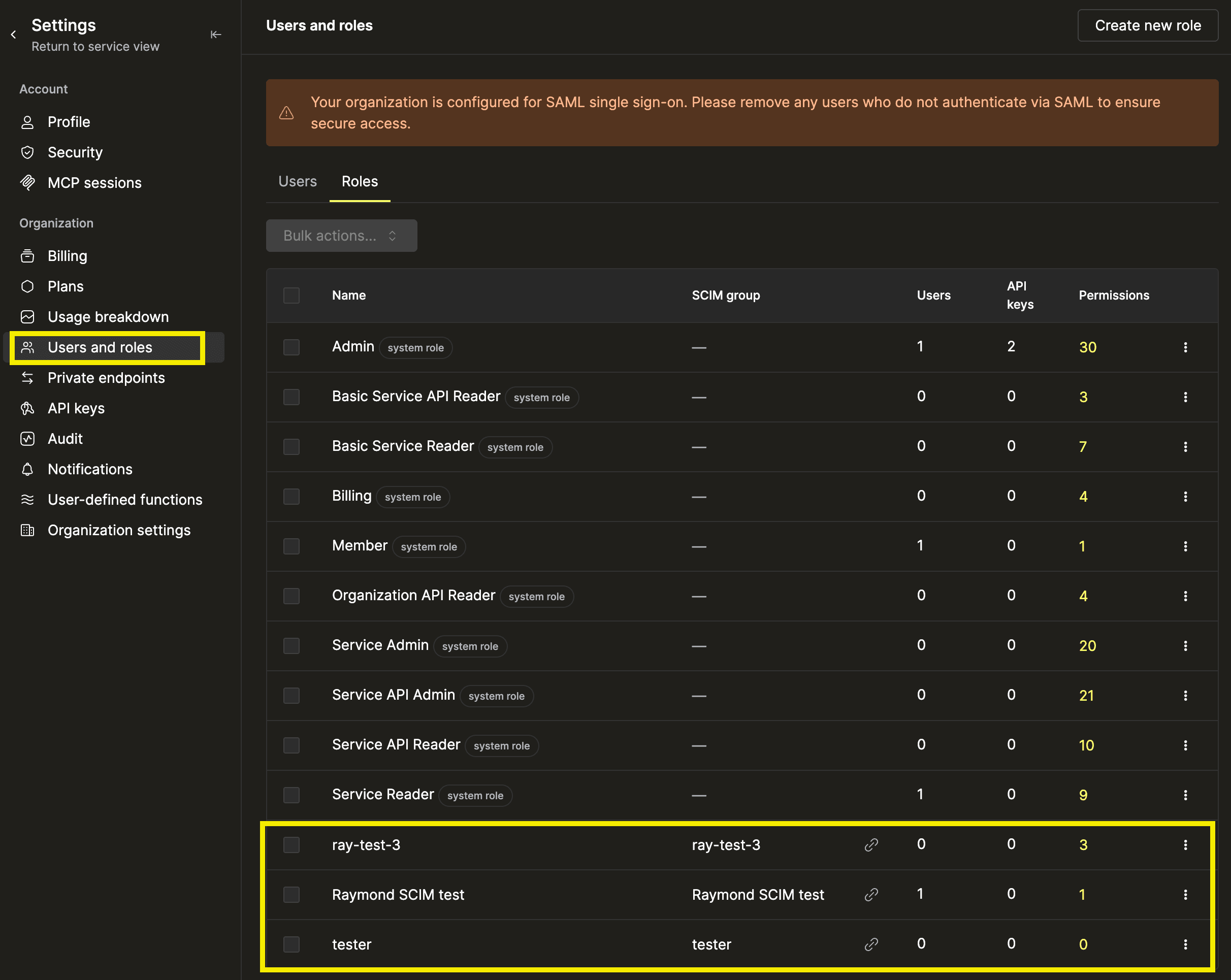Image resolution: width=1231 pixels, height=980 pixels.
Task: Collapse the settings sidebar
Action: click(216, 35)
